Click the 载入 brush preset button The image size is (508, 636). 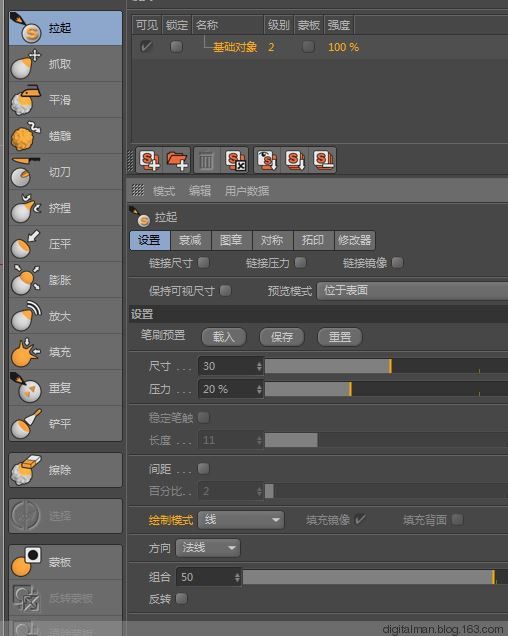(x=224, y=337)
